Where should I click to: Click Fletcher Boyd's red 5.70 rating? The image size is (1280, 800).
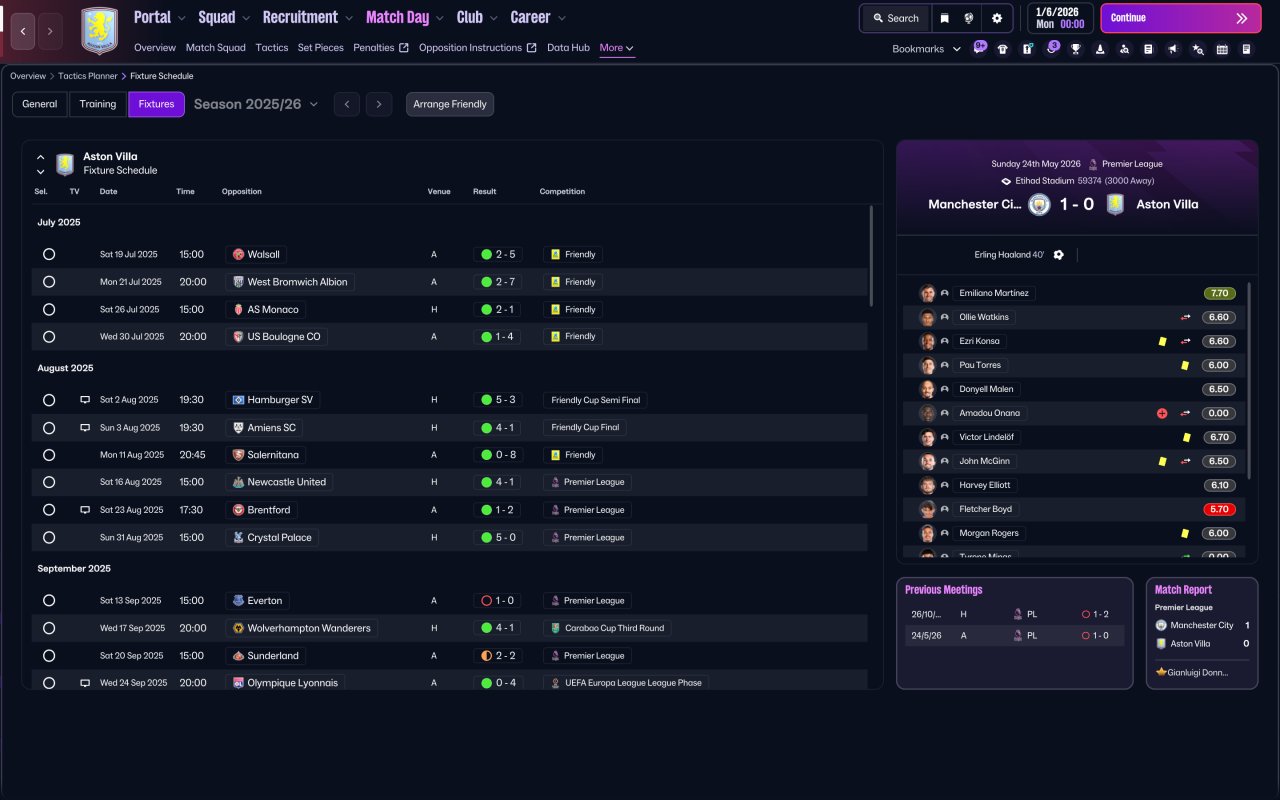click(x=1220, y=509)
